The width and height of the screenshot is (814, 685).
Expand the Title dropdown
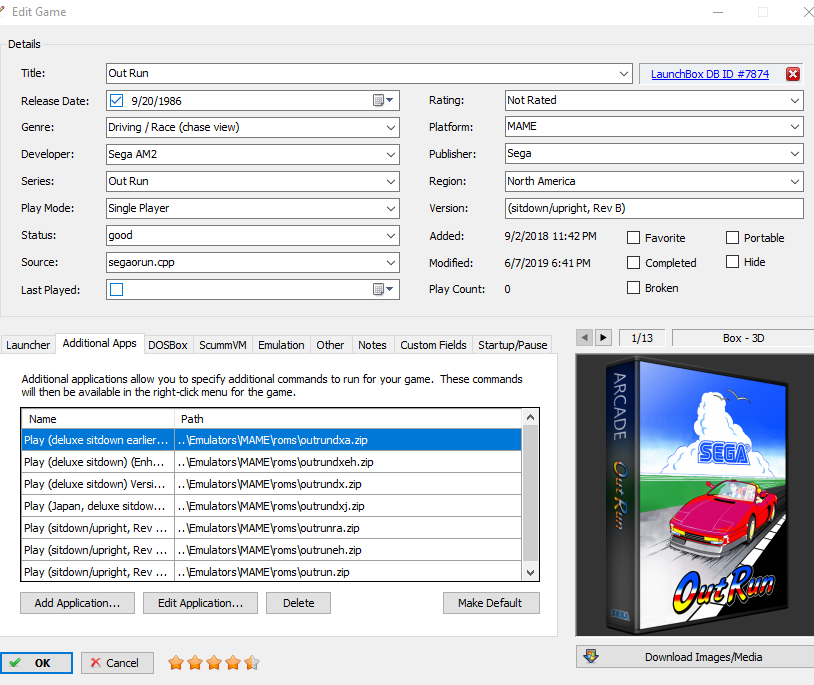[x=624, y=74]
